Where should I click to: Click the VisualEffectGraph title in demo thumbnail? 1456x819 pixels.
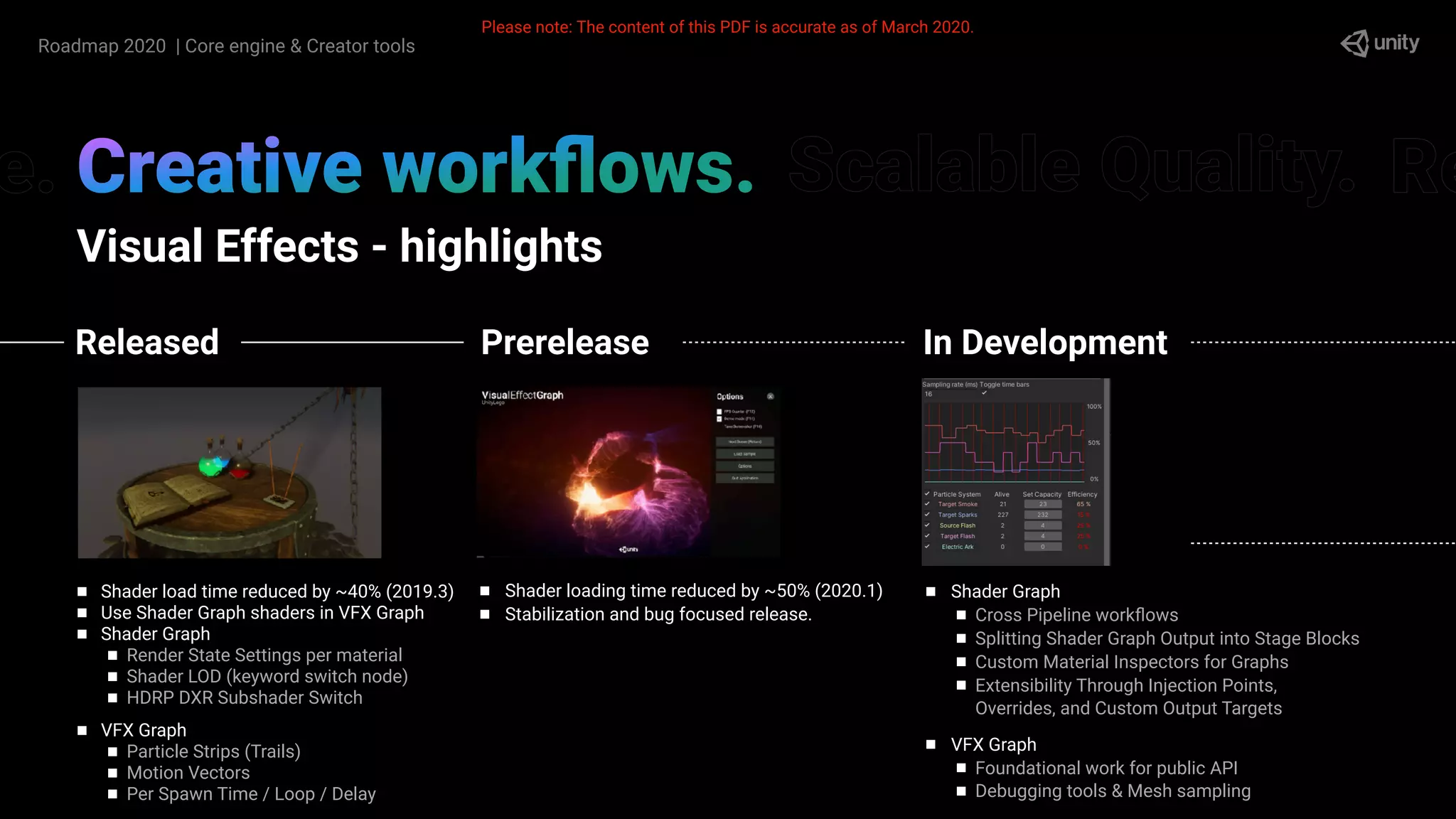pos(523,395)
